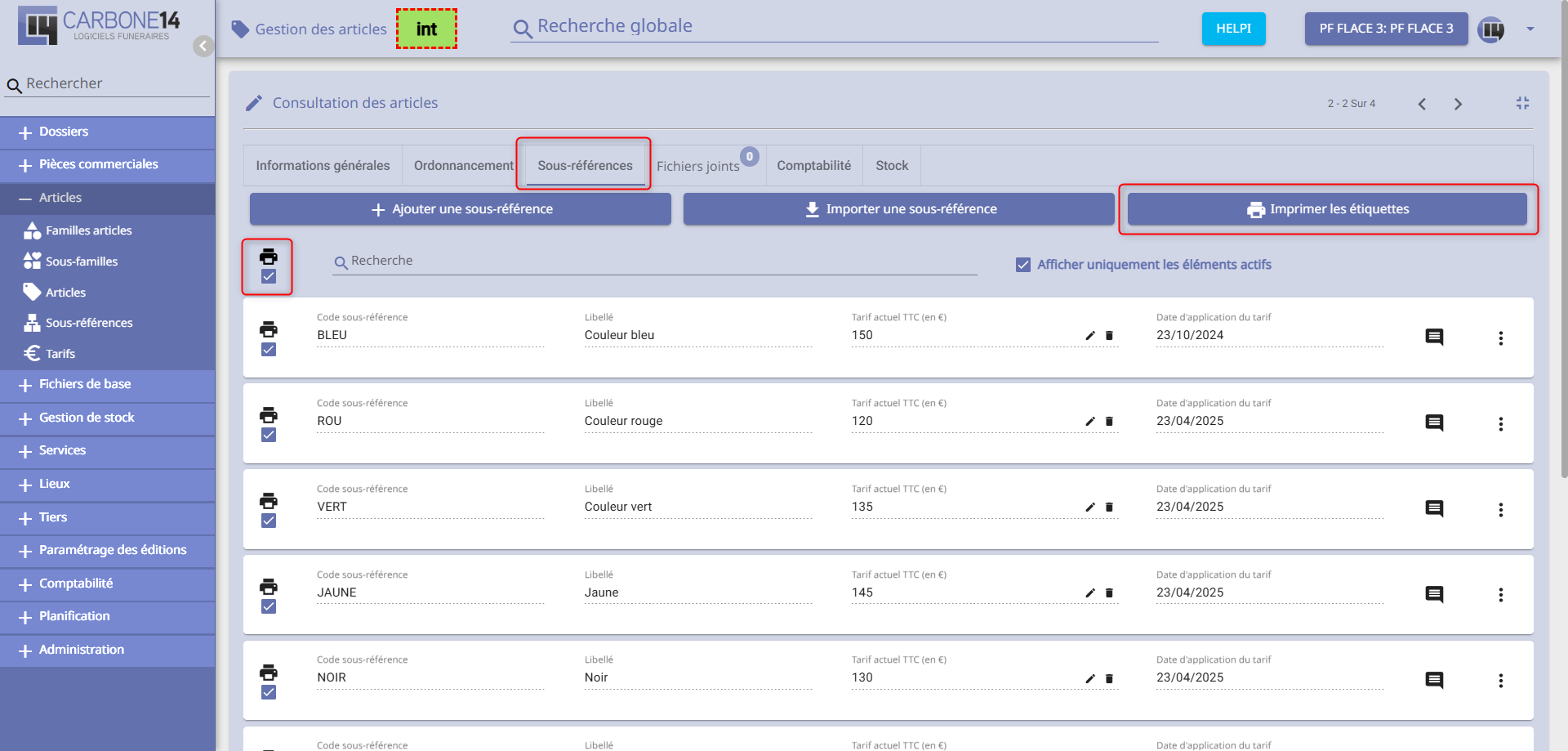Open the user account dropdown arrow
Viewport: 1568px width, 751px height.
(x=1530, y=29)
